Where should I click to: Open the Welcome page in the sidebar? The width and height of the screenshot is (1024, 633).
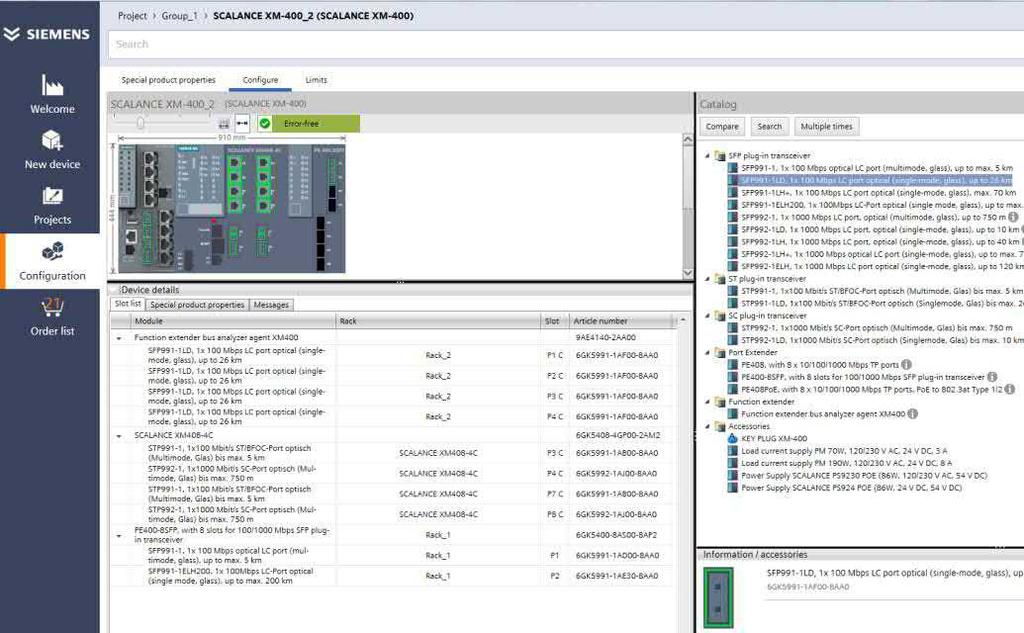click(x=52, y=94)
